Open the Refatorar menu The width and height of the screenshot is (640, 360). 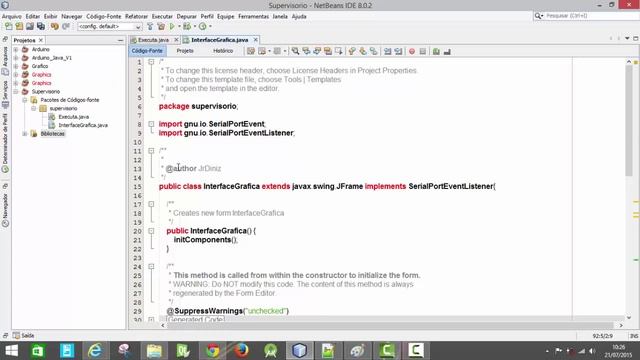(136, 16)
